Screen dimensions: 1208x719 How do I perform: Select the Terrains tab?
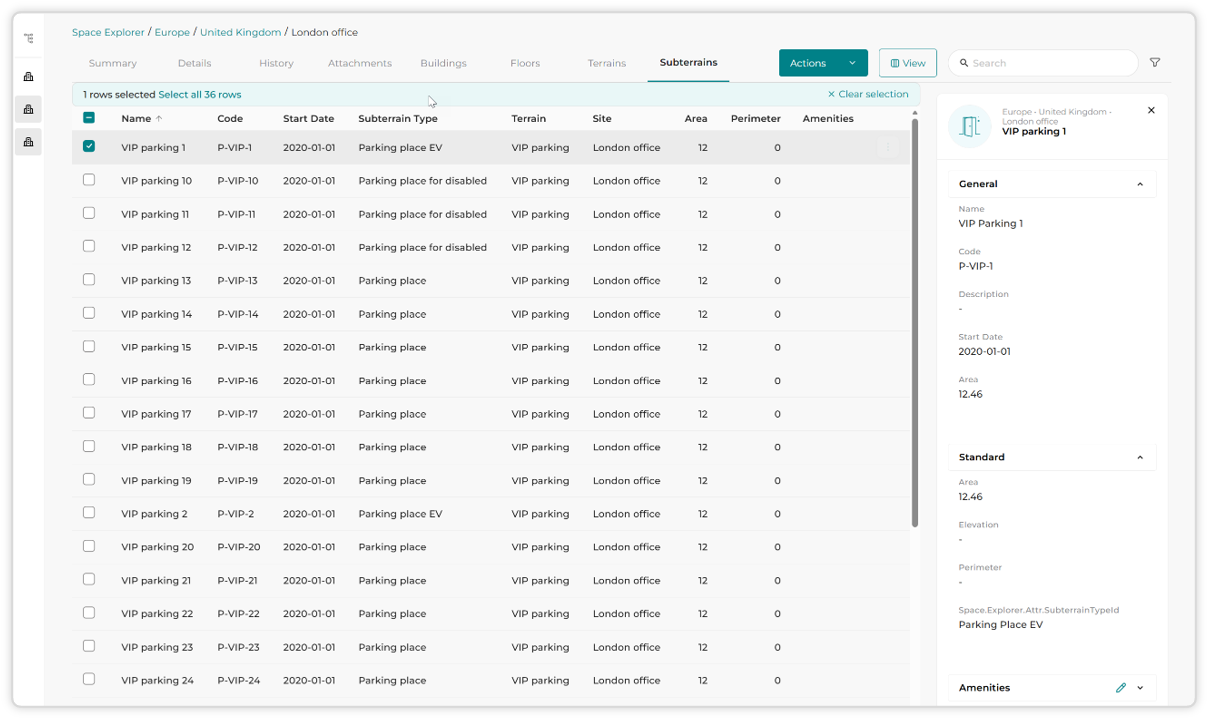click(607, 63)
